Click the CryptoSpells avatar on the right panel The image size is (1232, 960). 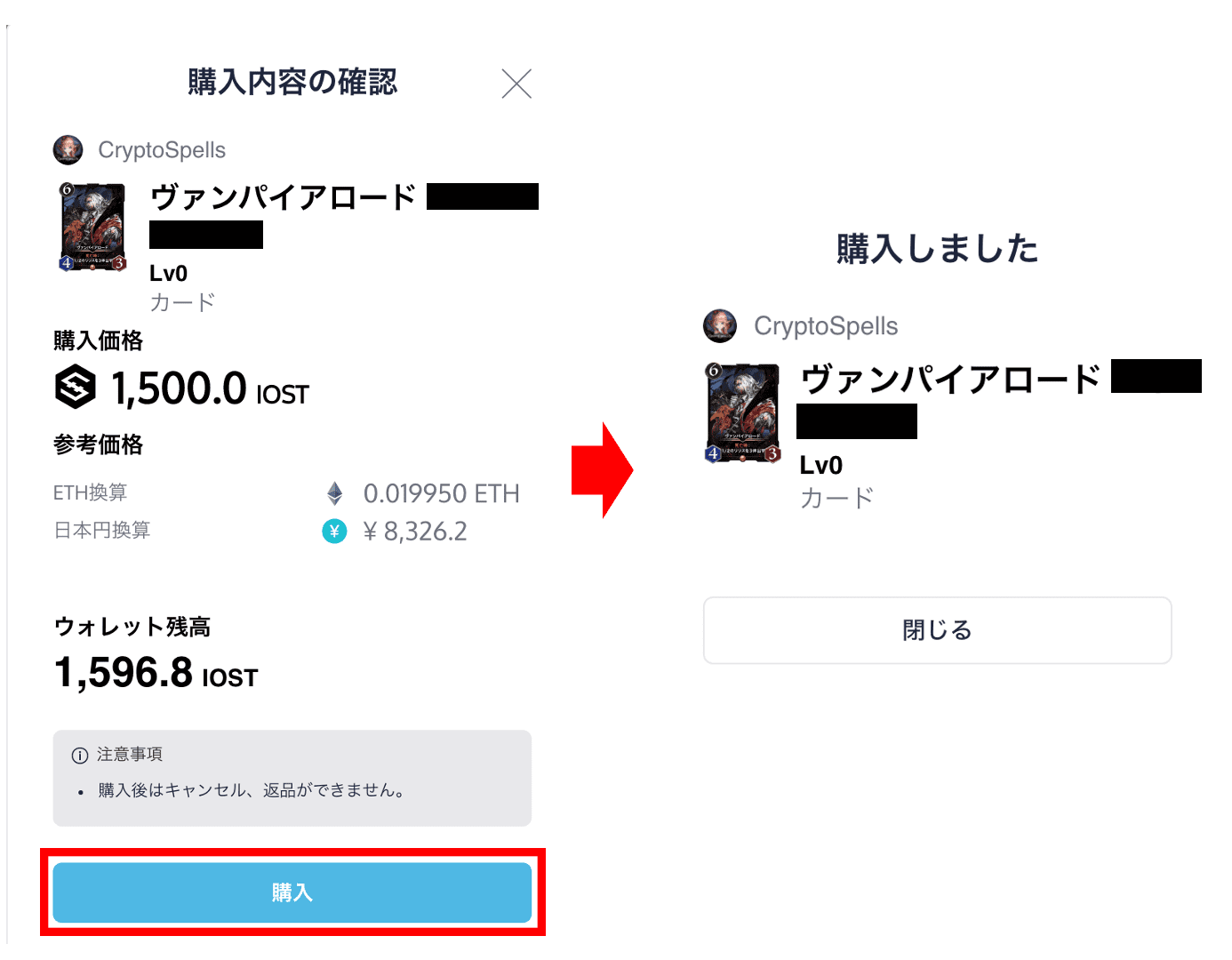point(720,325)
